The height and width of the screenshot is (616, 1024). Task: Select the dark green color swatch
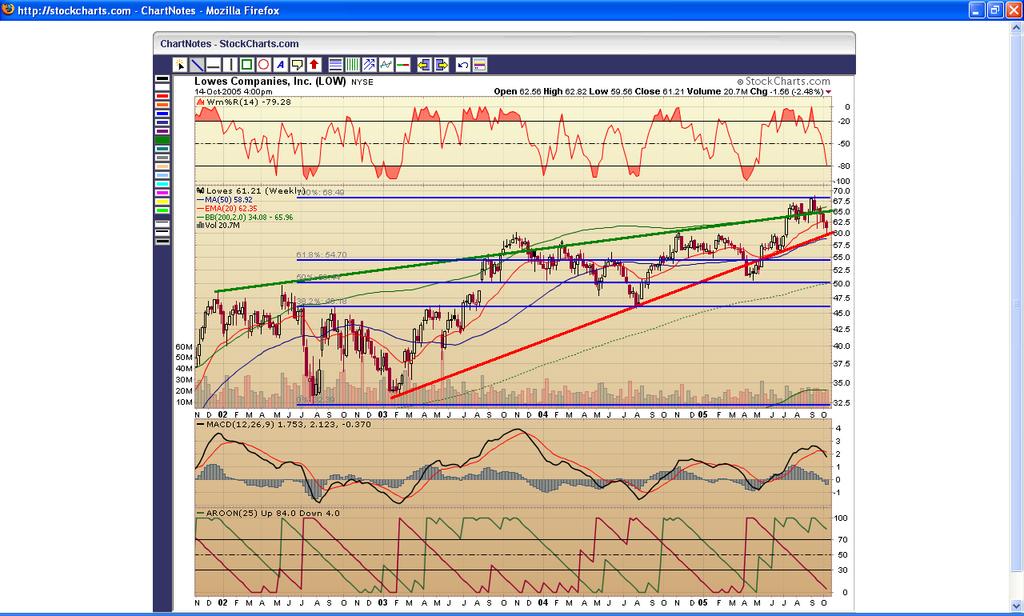point(162,140)
